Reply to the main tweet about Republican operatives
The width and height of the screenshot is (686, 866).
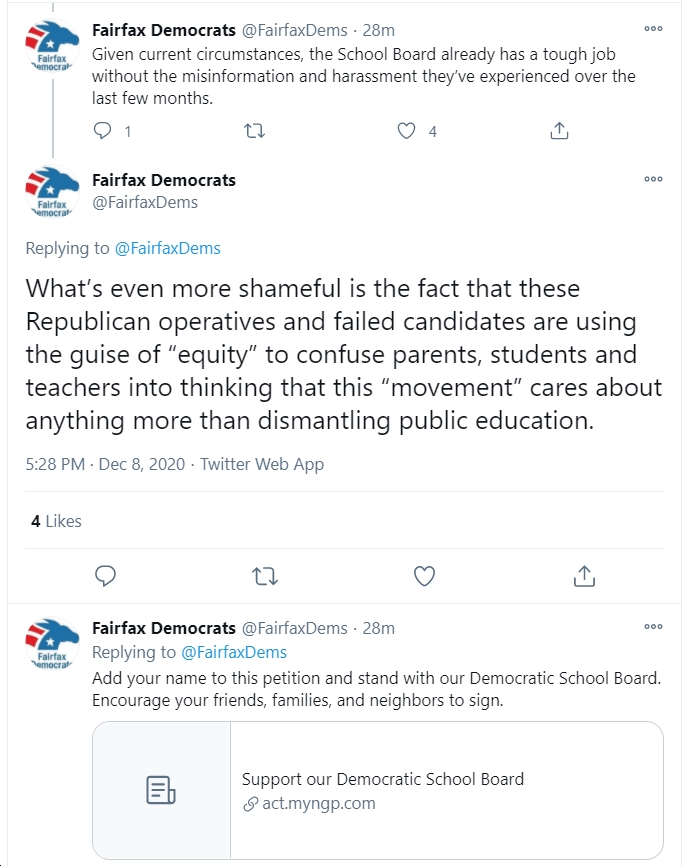105,575
